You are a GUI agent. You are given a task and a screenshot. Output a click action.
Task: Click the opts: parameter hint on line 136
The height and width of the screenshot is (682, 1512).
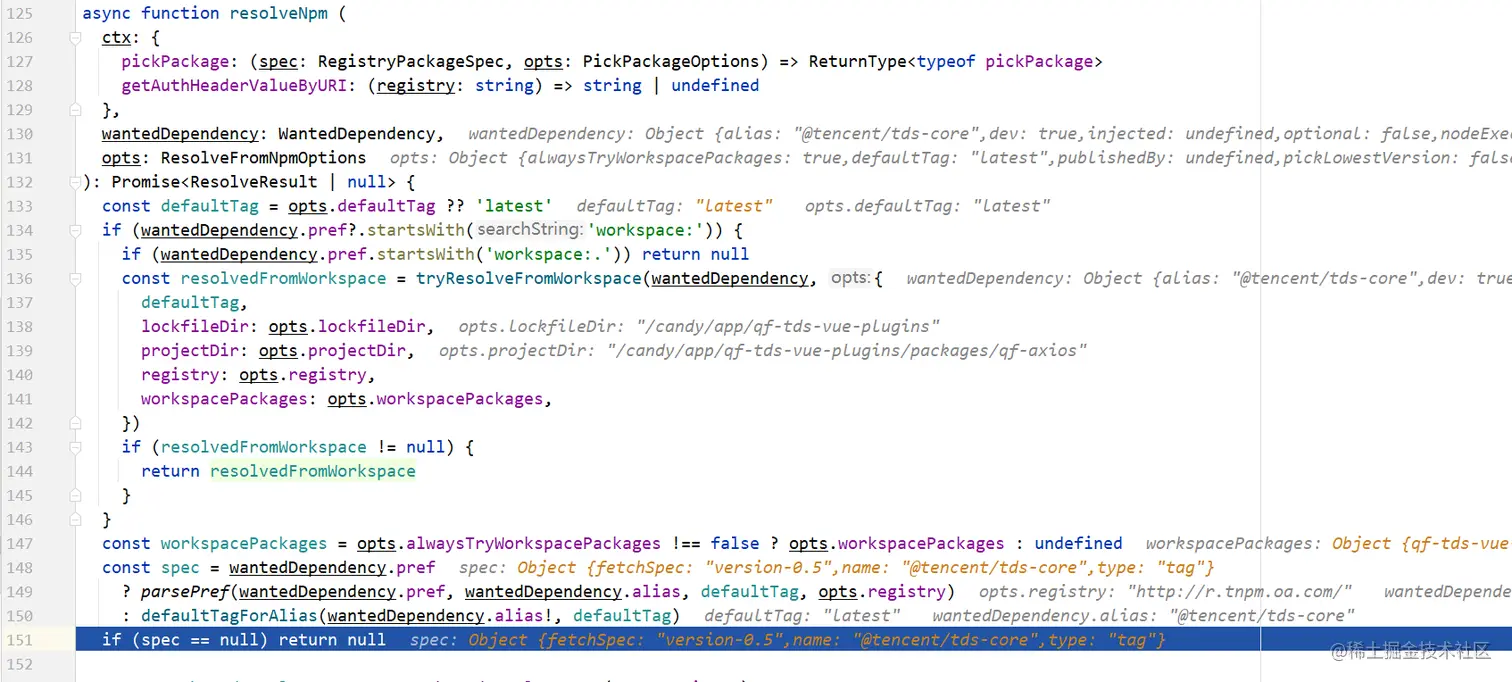pos(850,278)
